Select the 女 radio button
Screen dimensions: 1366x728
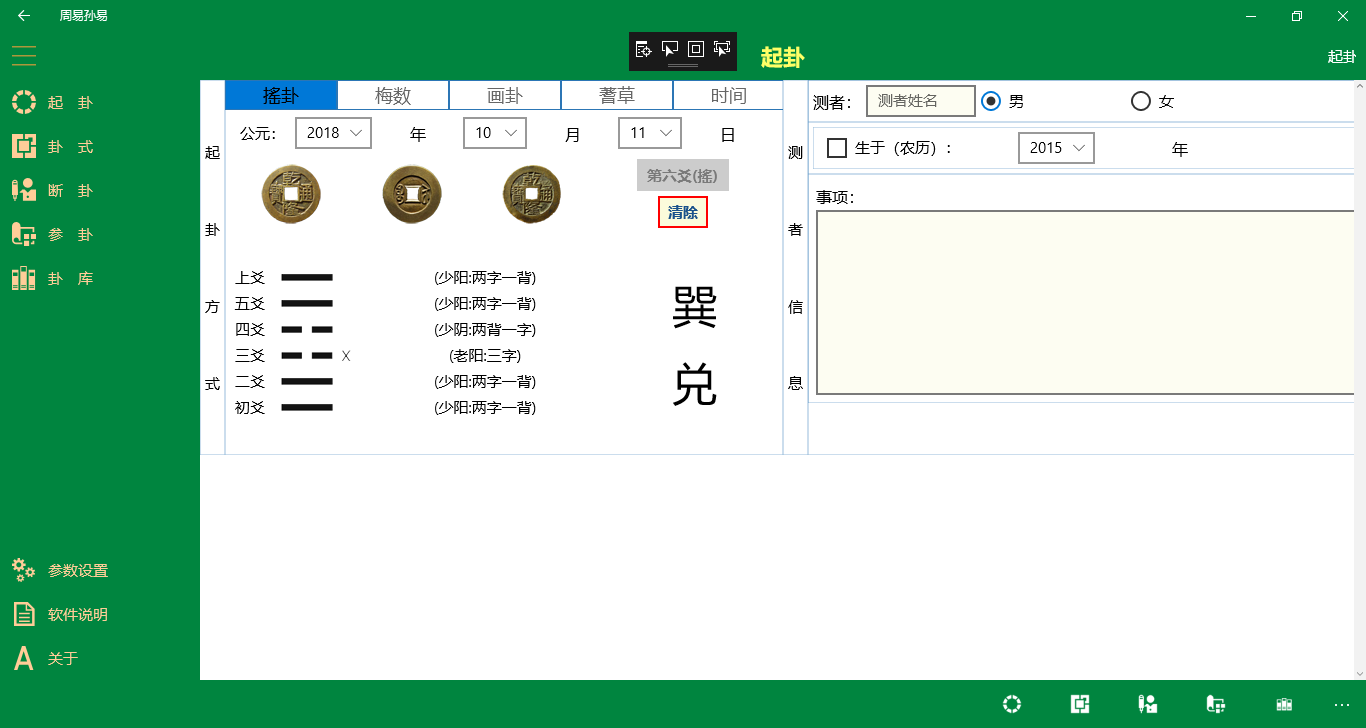pyautogui.click(x=1140, y=101)
